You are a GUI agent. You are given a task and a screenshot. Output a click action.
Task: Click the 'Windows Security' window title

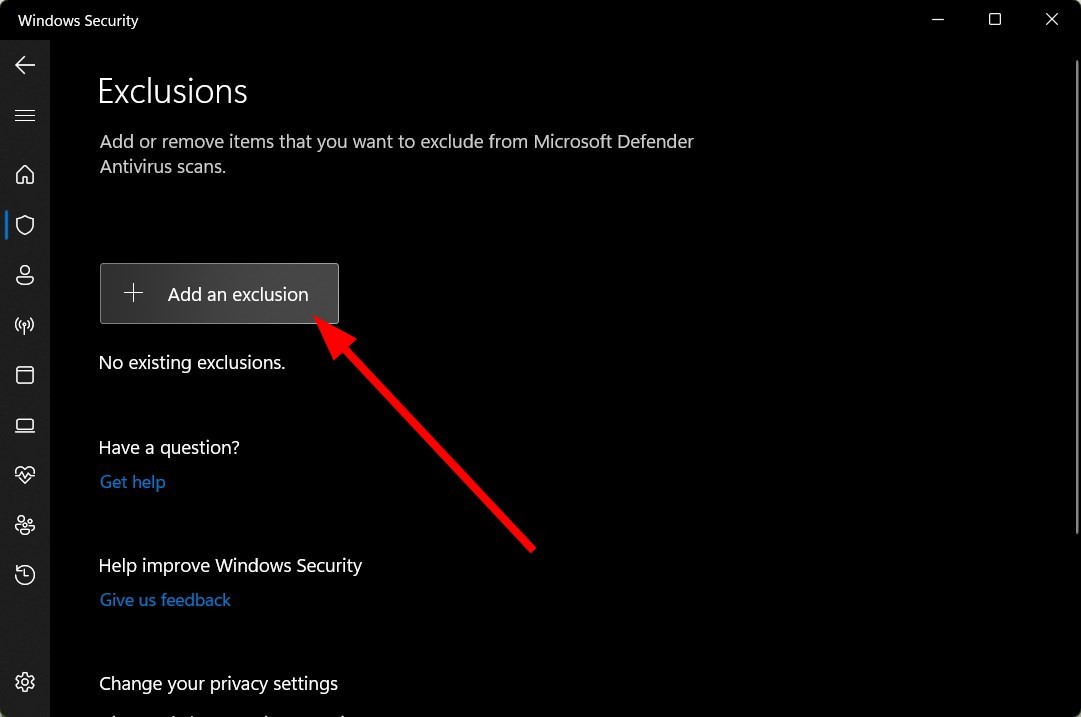(x=78, y=21)
